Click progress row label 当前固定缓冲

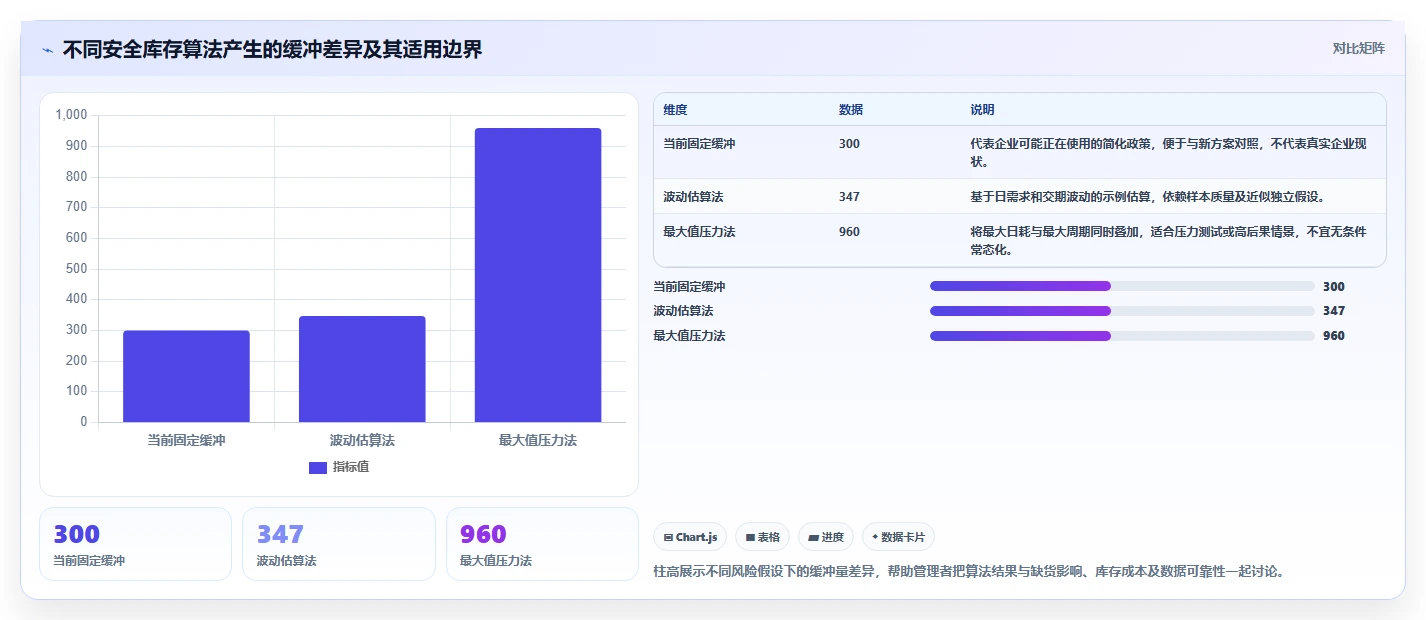(689, 286)
